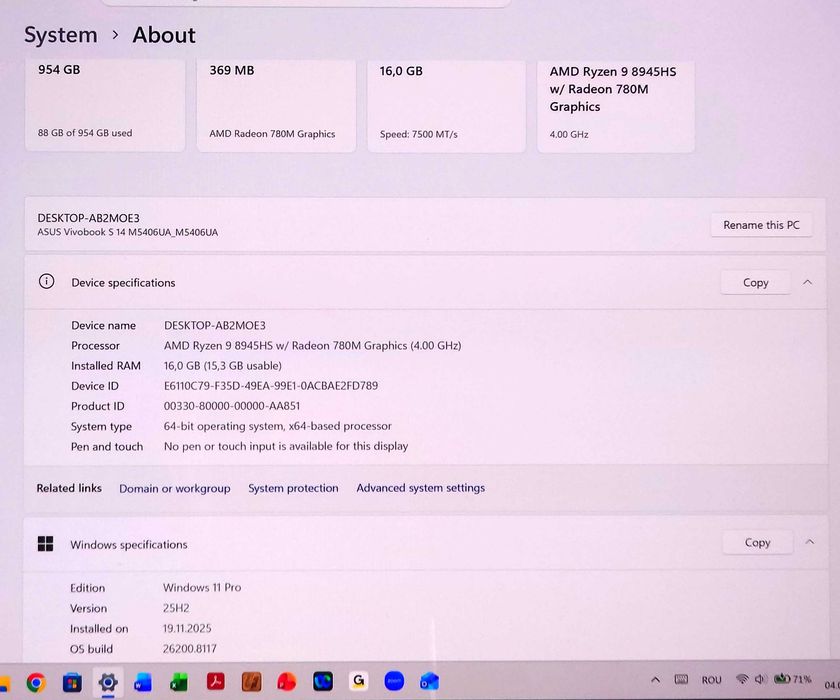This screenshot has height=700, width=840.
Task: Click the Settings gear taskbar icon
Action: (x=108, y=682)
